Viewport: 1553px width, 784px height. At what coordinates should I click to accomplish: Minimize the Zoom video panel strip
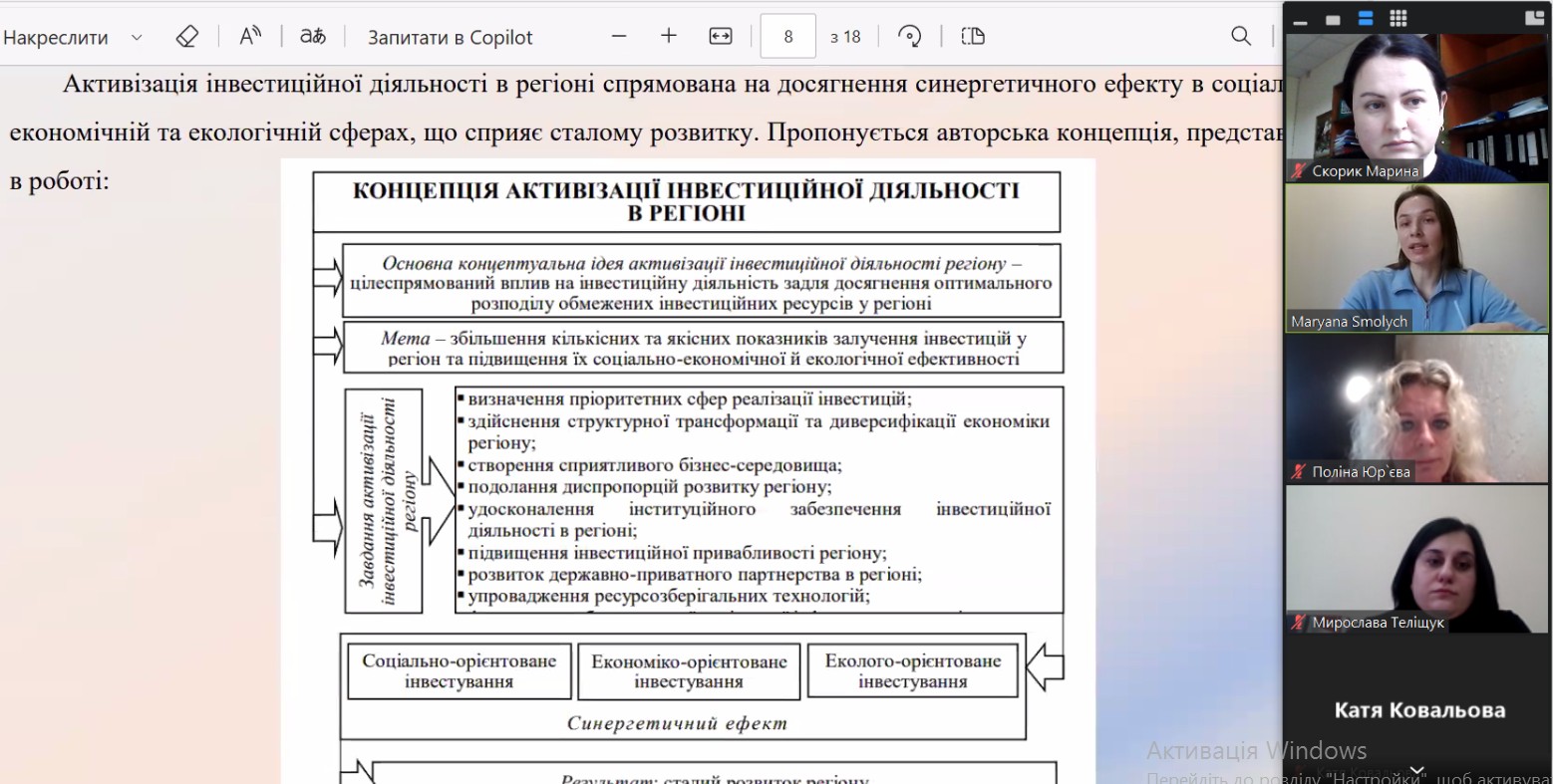pyautogui.click(x=1302, y=20)
